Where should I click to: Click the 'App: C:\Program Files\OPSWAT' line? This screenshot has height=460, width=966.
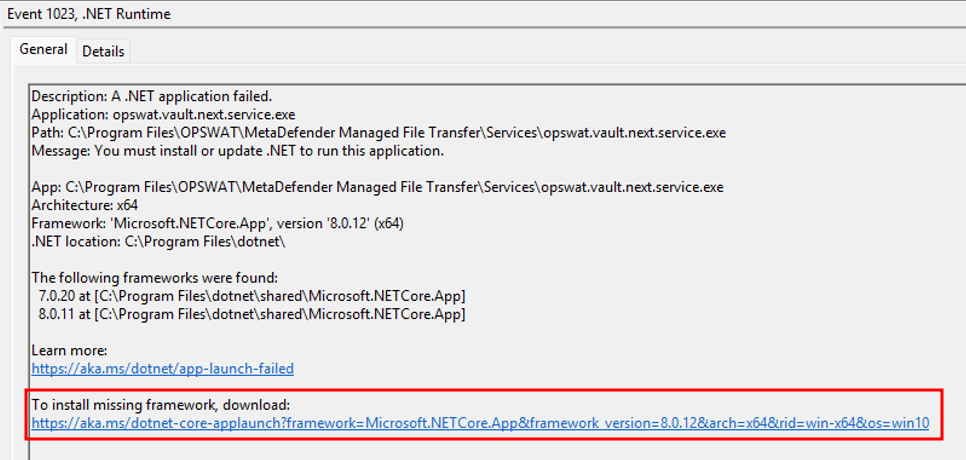click(377, 187)
